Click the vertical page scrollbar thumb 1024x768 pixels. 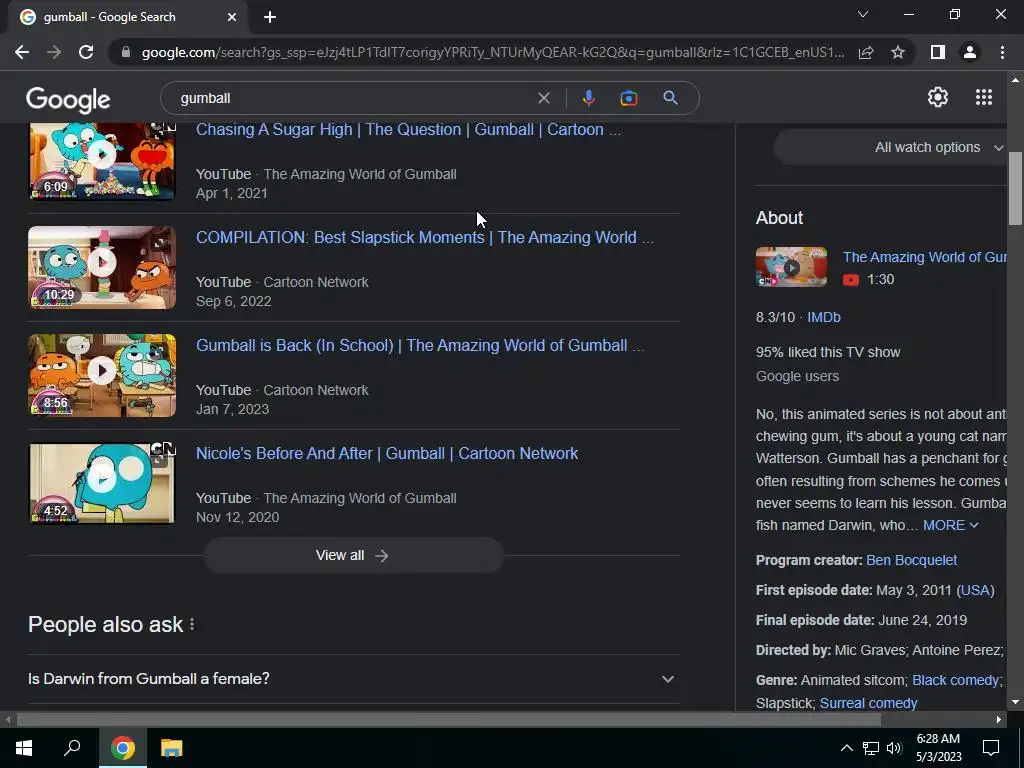[1015, 188]
